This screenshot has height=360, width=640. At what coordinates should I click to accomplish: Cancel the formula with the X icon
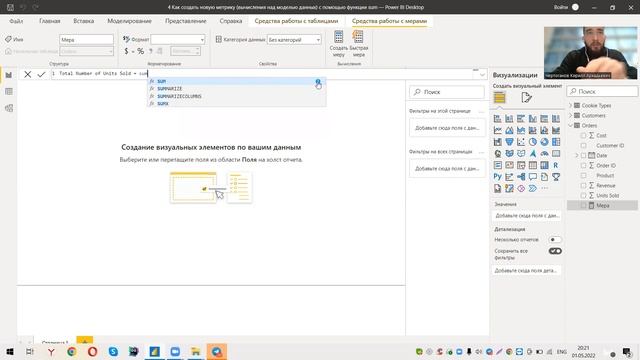point(27,74)
